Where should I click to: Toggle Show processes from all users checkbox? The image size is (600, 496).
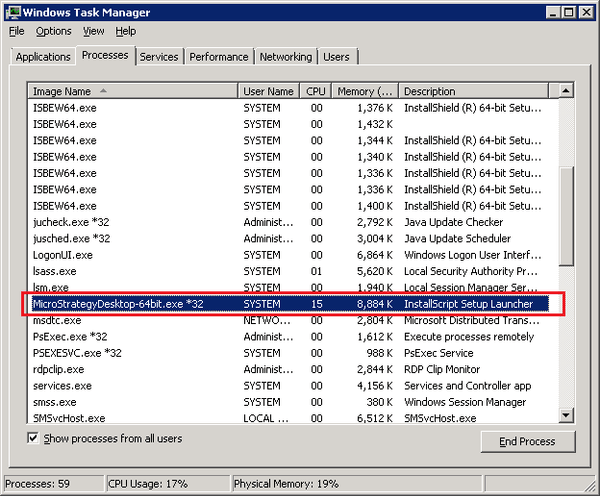[34, 438]
